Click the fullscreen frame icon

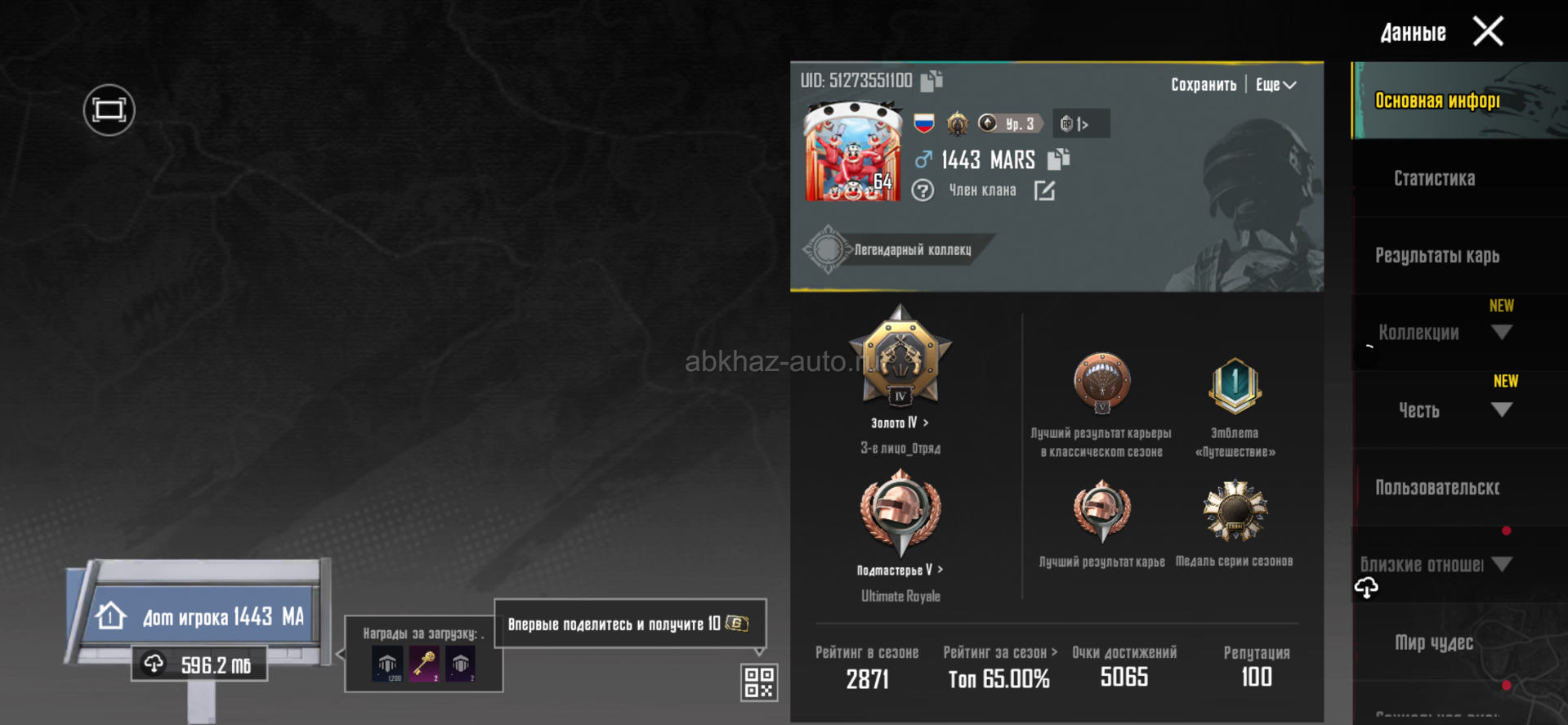[x=109, y=110]
